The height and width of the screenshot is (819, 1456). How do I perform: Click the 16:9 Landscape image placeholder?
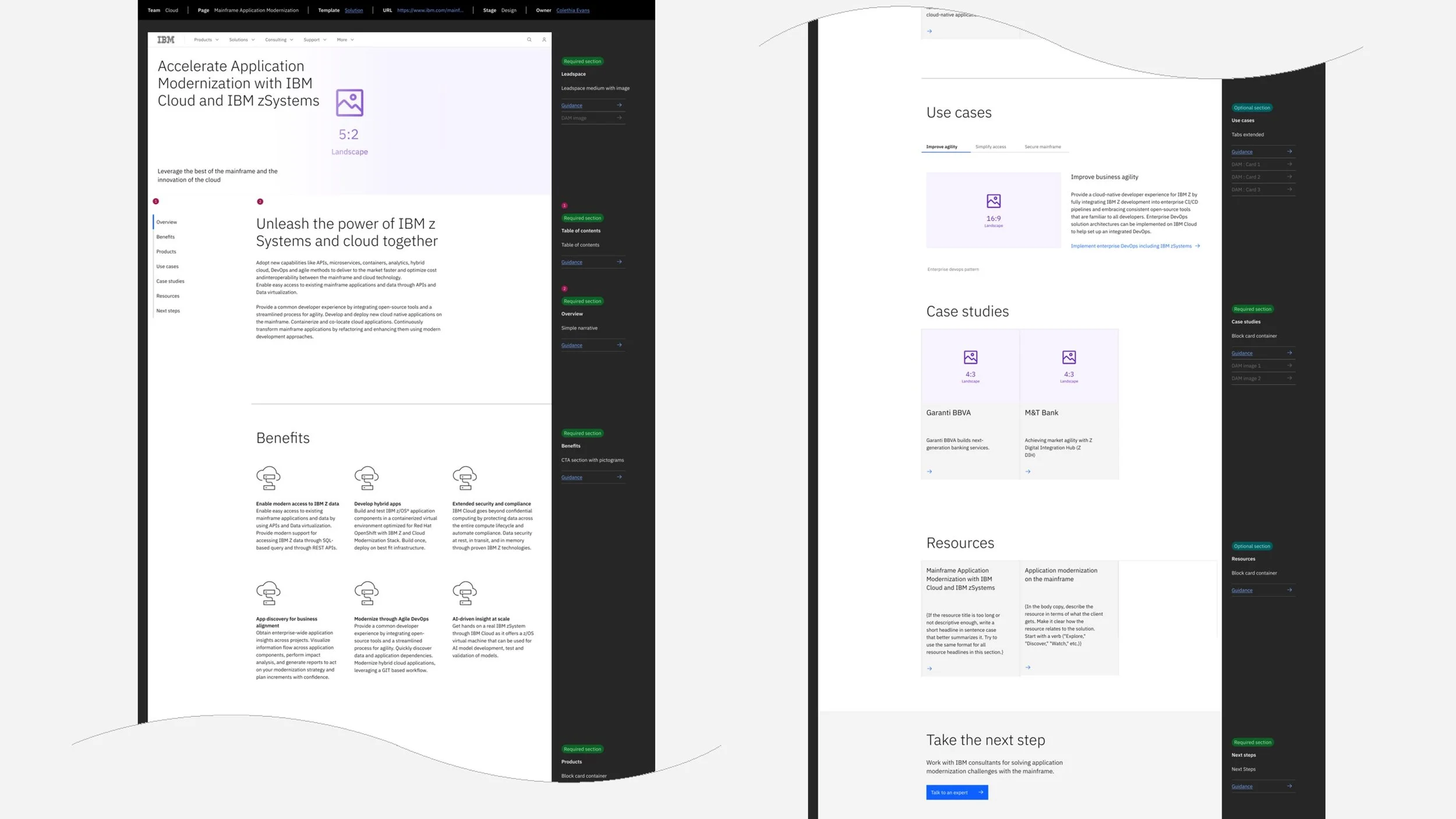(x=994, y=210)
